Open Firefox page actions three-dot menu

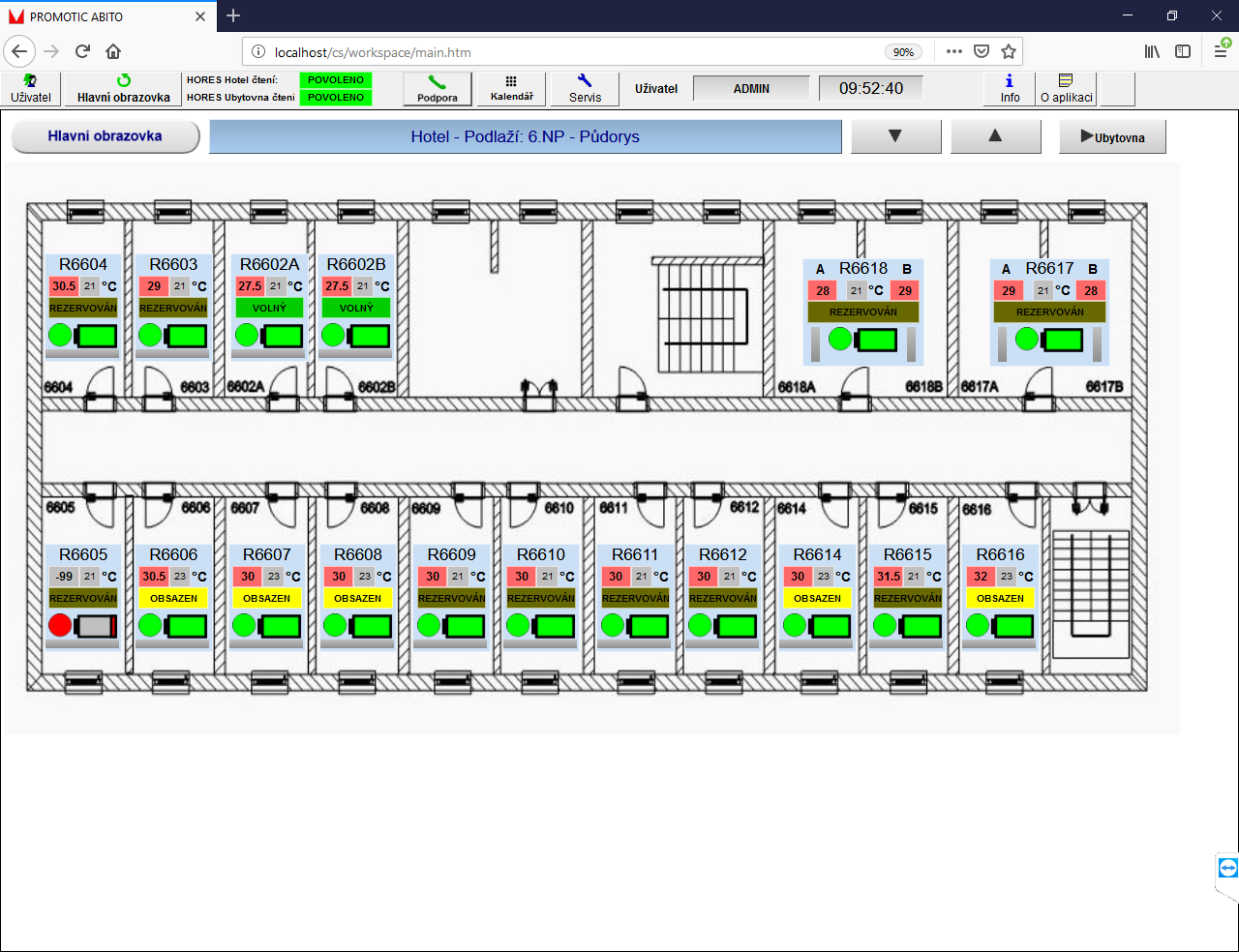point(954,51)
